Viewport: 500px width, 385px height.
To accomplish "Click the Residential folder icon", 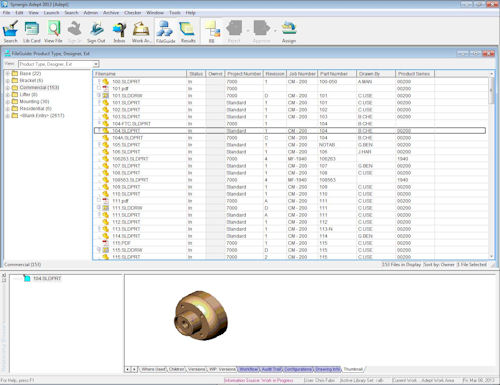I will (15, 108).
